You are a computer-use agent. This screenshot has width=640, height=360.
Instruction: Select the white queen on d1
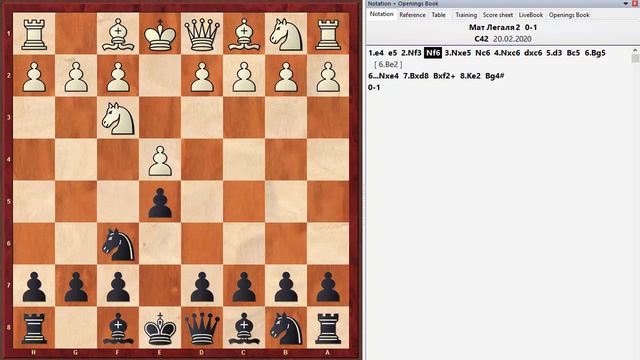[x=202, y=33]
